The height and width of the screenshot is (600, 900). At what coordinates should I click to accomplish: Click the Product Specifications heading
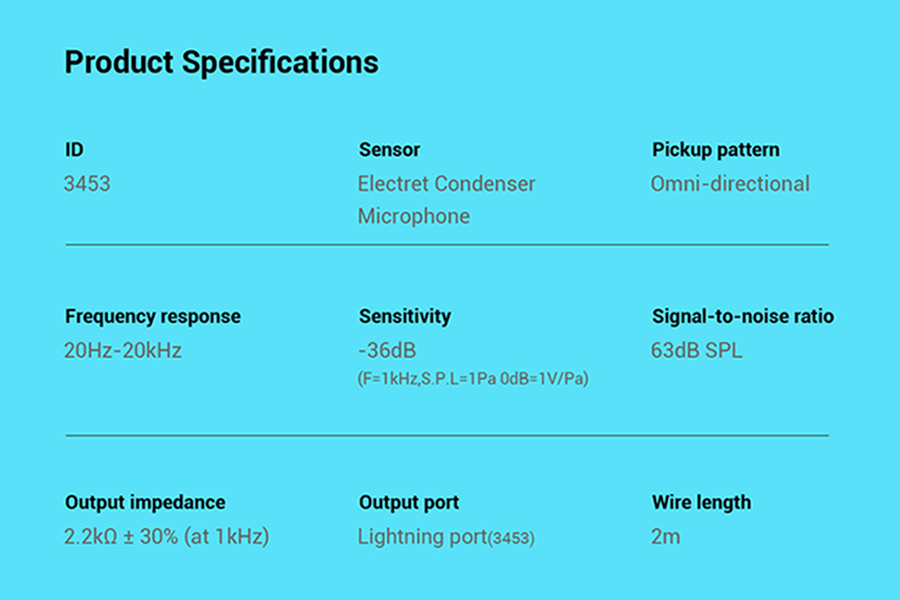221,63
